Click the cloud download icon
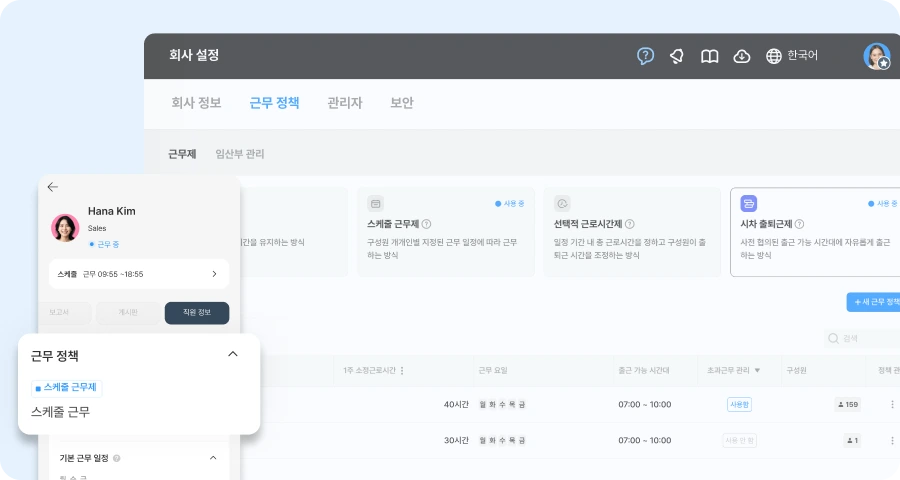The width and height of the screenshot is (900, 480). coord(742,56)
